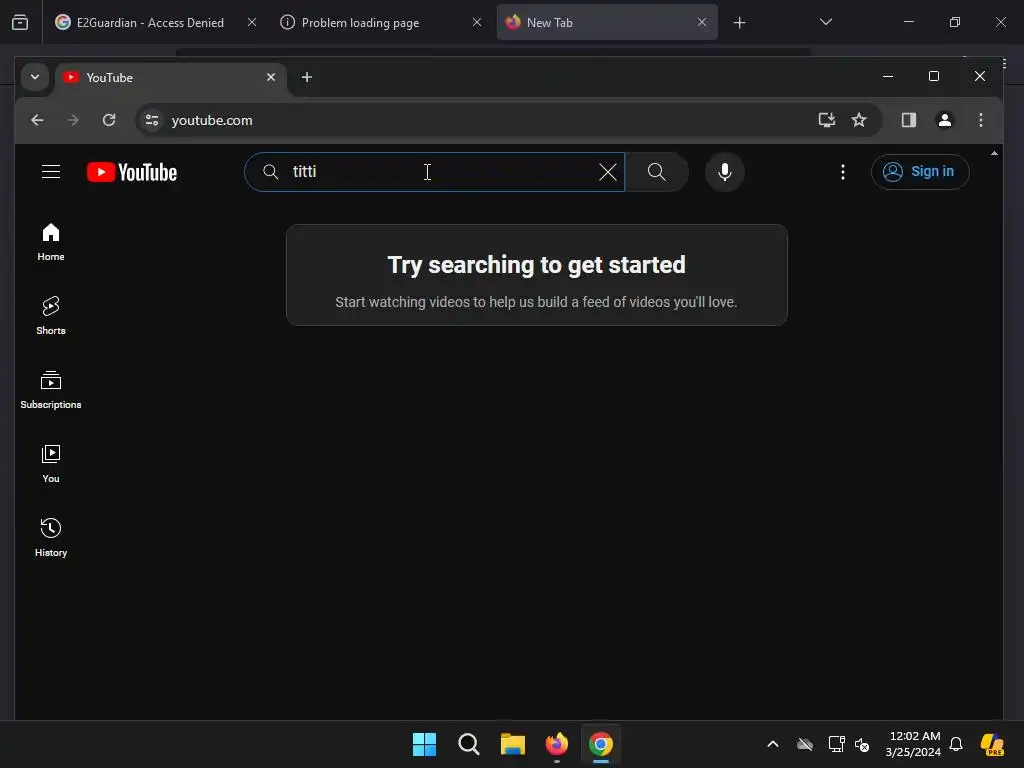Click the muted volume tray icon
Image resolution: width=1024 pixels, height=768 pixels.
pyautogui.click(x=862, y=744)
